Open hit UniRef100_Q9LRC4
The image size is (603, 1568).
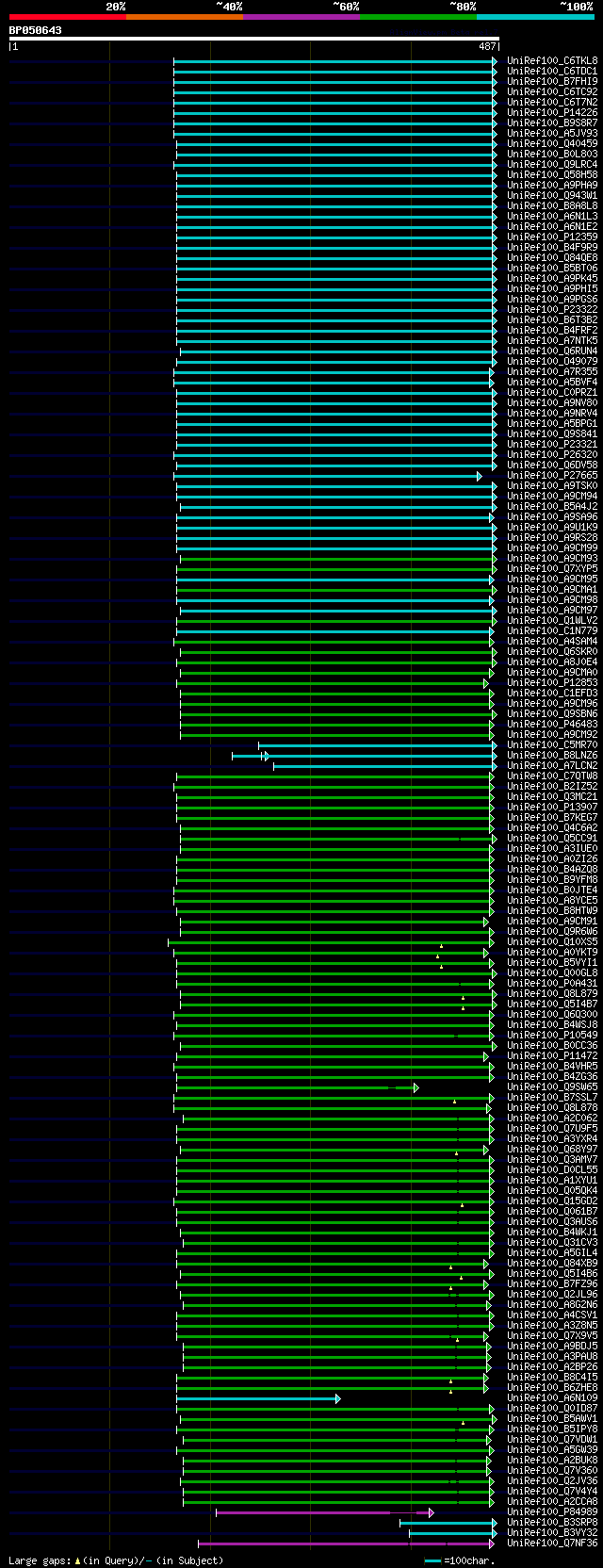tap(552, 164)
